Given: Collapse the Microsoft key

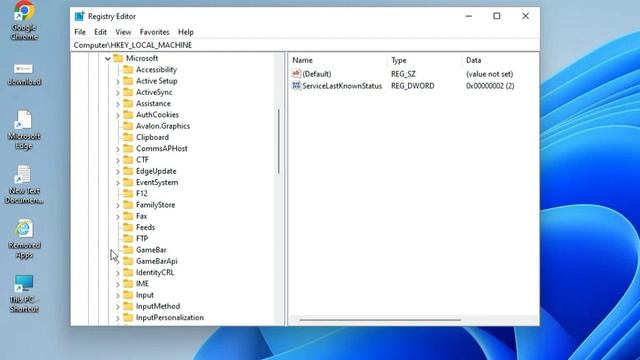Looking at the screenshot, I should [x=108, y=59].
